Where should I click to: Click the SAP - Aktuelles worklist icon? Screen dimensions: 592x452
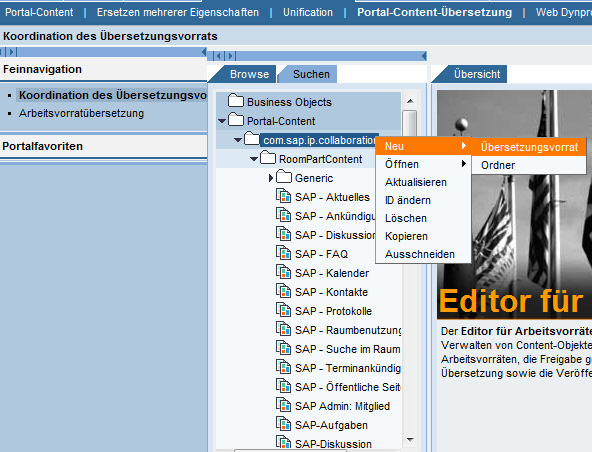(x=284, y=196)
